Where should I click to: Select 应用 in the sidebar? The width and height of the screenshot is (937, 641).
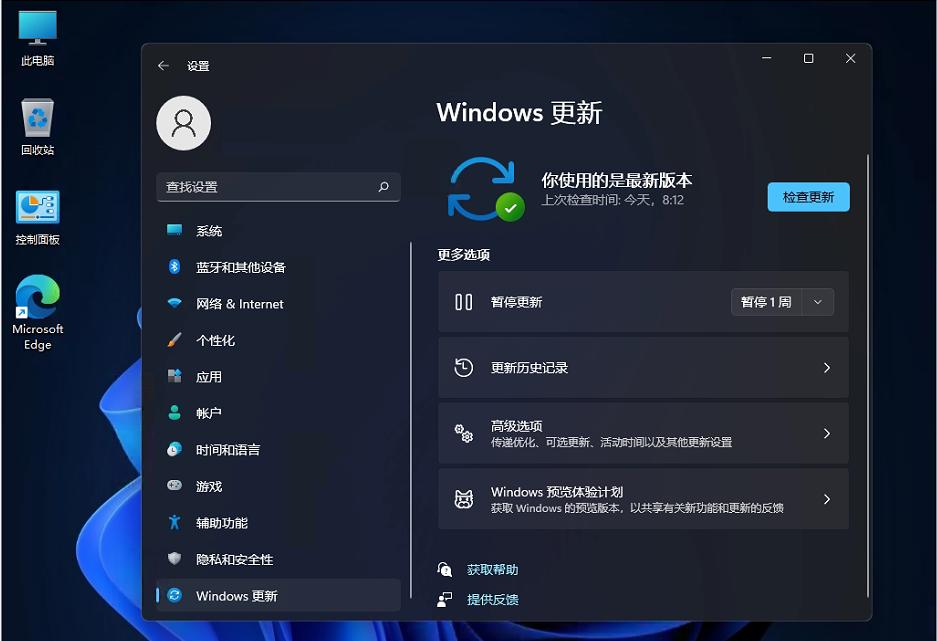[x=278, y=377]
